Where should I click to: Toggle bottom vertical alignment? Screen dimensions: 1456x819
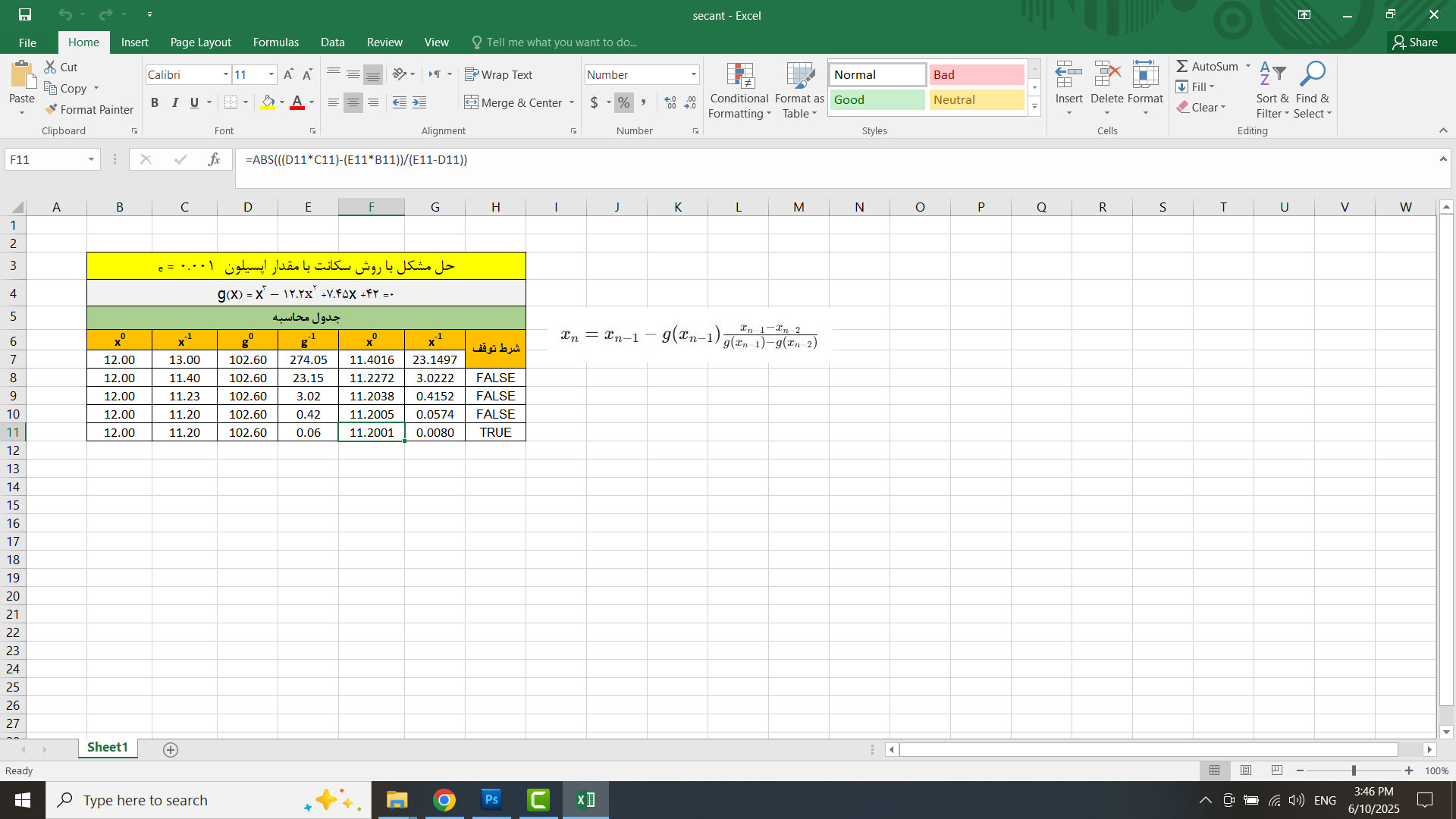click(372, 74)
